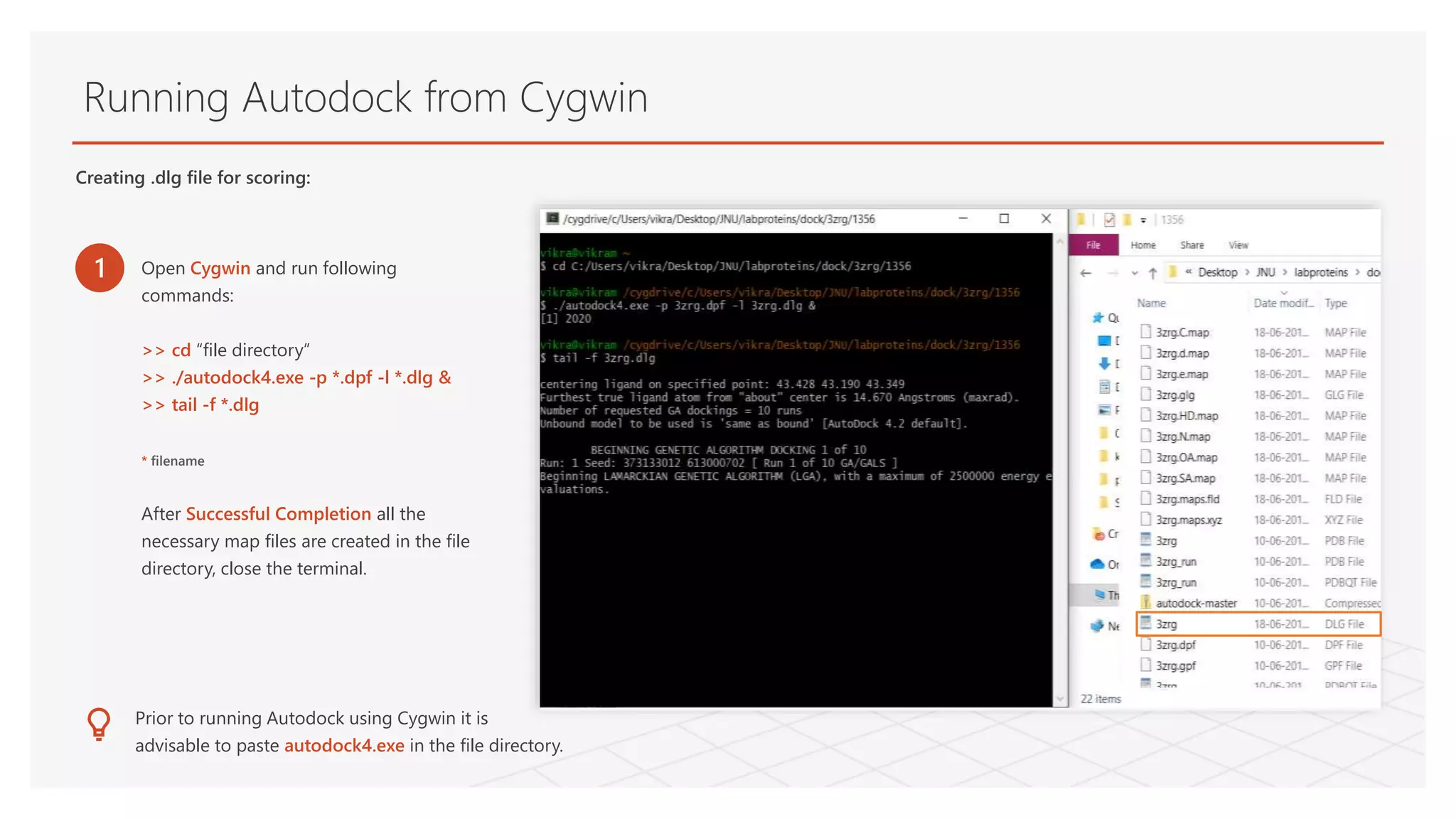This screenshot has height=819, width=1456.
Task: Select the 3zrg.dpf file
Action: (x=1175, y=645)
